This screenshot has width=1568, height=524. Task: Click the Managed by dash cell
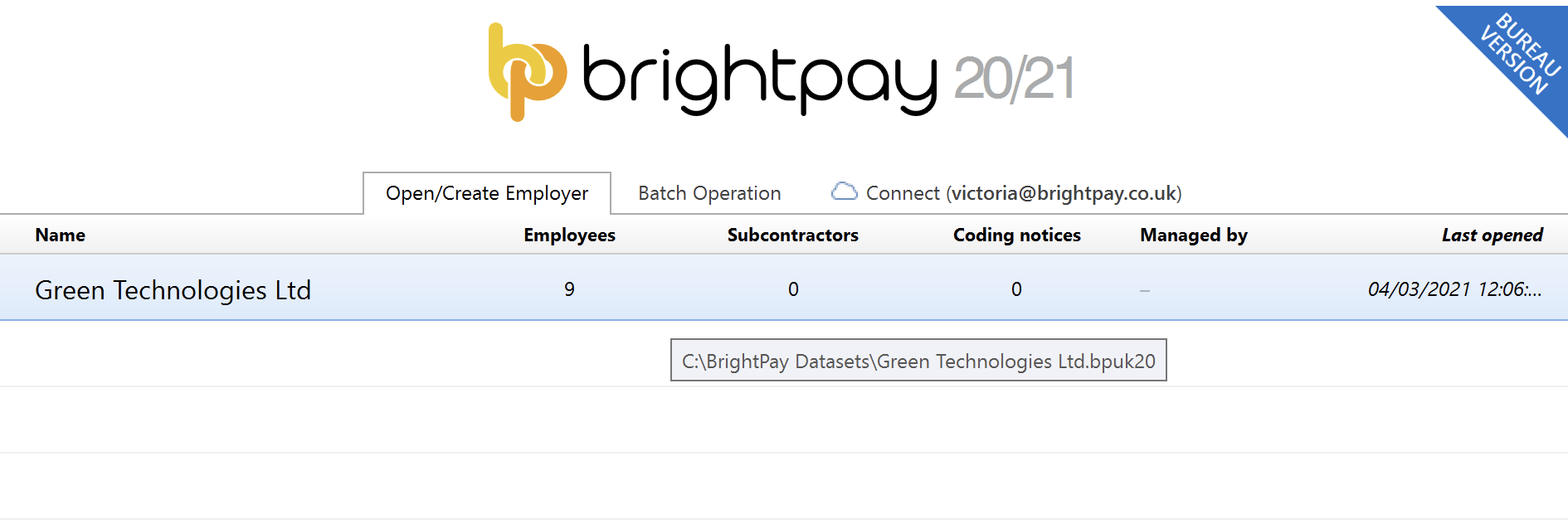[x=1145, y=291]
